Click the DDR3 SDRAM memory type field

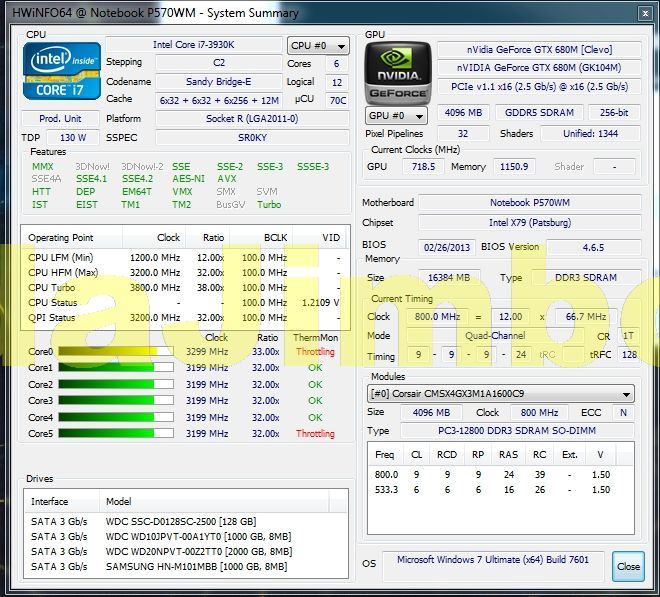point(585,278)
